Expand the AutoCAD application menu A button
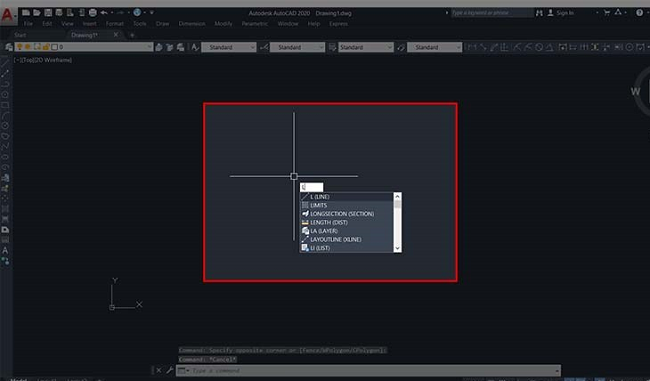 click(x=8, y=15)
